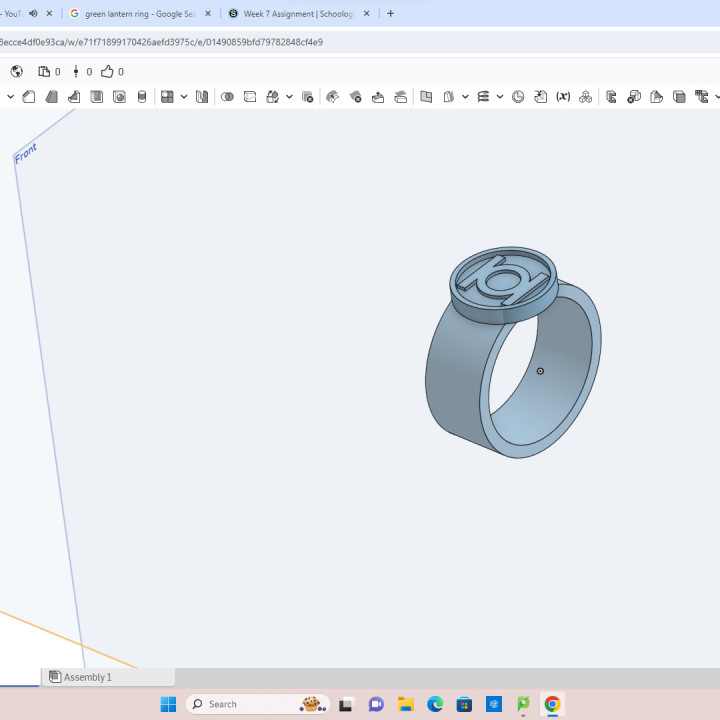Click the browser address bar URL
720x720 pixels.
click(161, 42)
